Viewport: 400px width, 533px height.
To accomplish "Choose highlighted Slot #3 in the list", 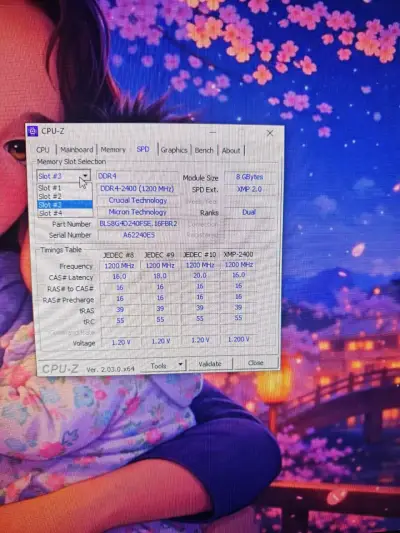I will 64,205.
